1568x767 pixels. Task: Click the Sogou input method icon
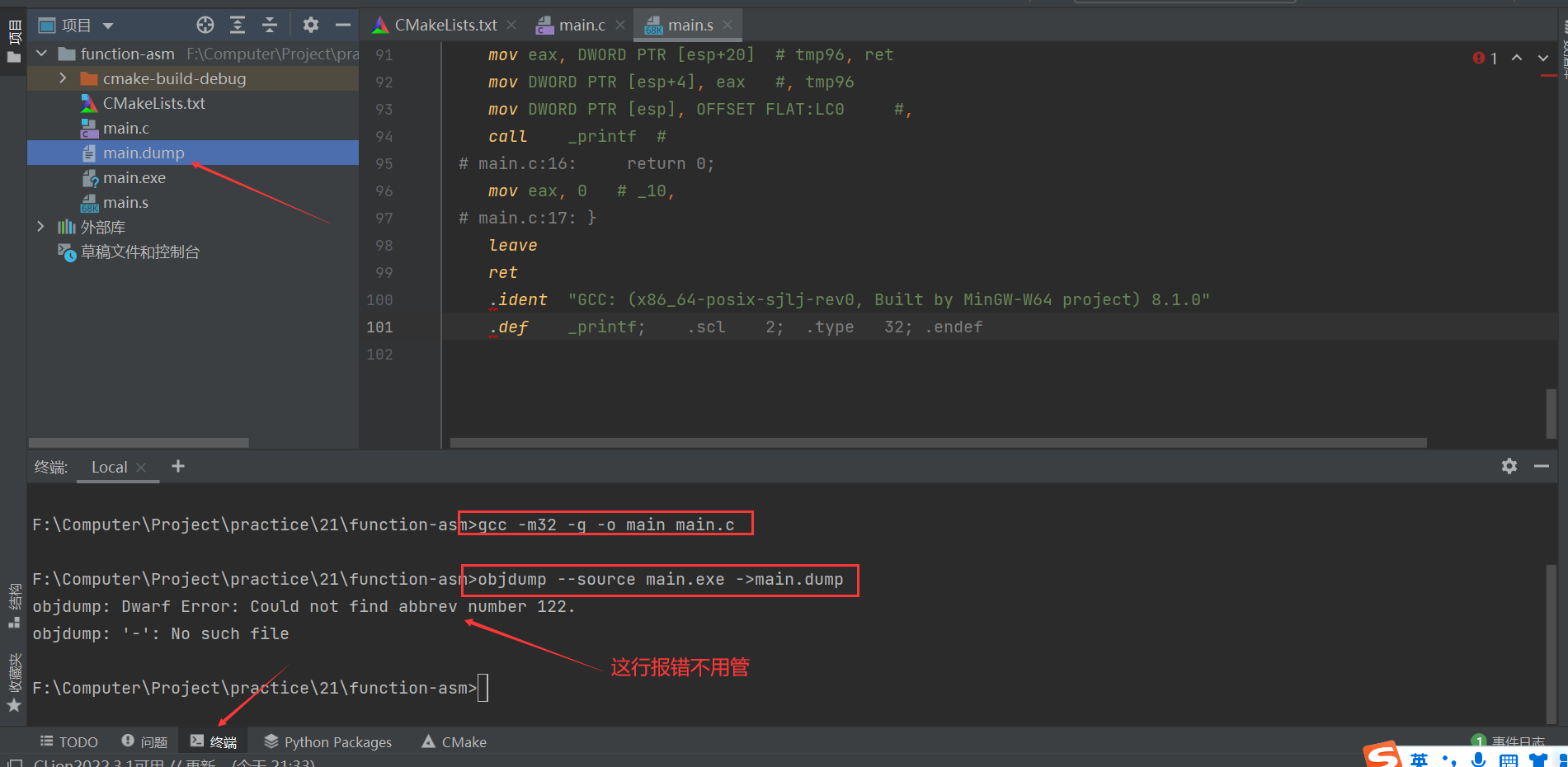(x=1382, y=755)
